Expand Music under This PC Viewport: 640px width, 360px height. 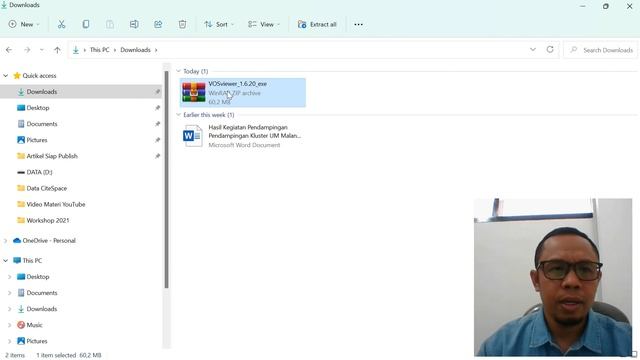pyautogui.click(x=10, y=325)
